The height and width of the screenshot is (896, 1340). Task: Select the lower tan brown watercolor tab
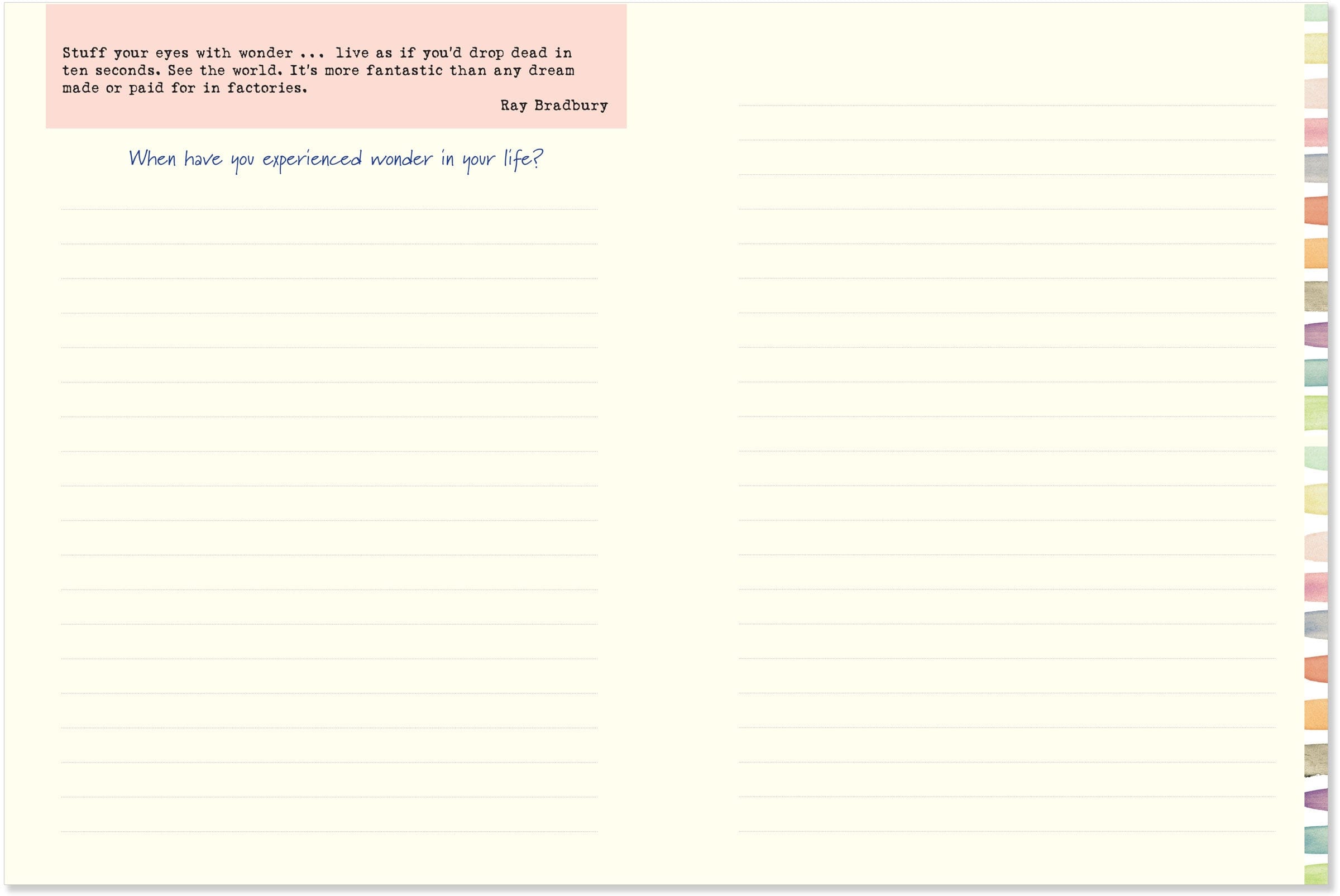pos(1315,760)
